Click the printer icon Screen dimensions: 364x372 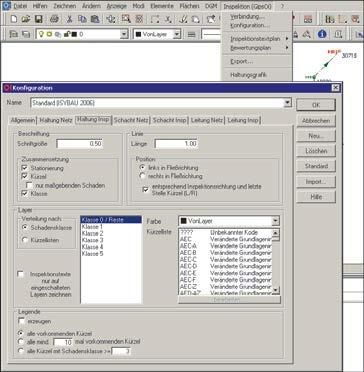click(54, 19)
